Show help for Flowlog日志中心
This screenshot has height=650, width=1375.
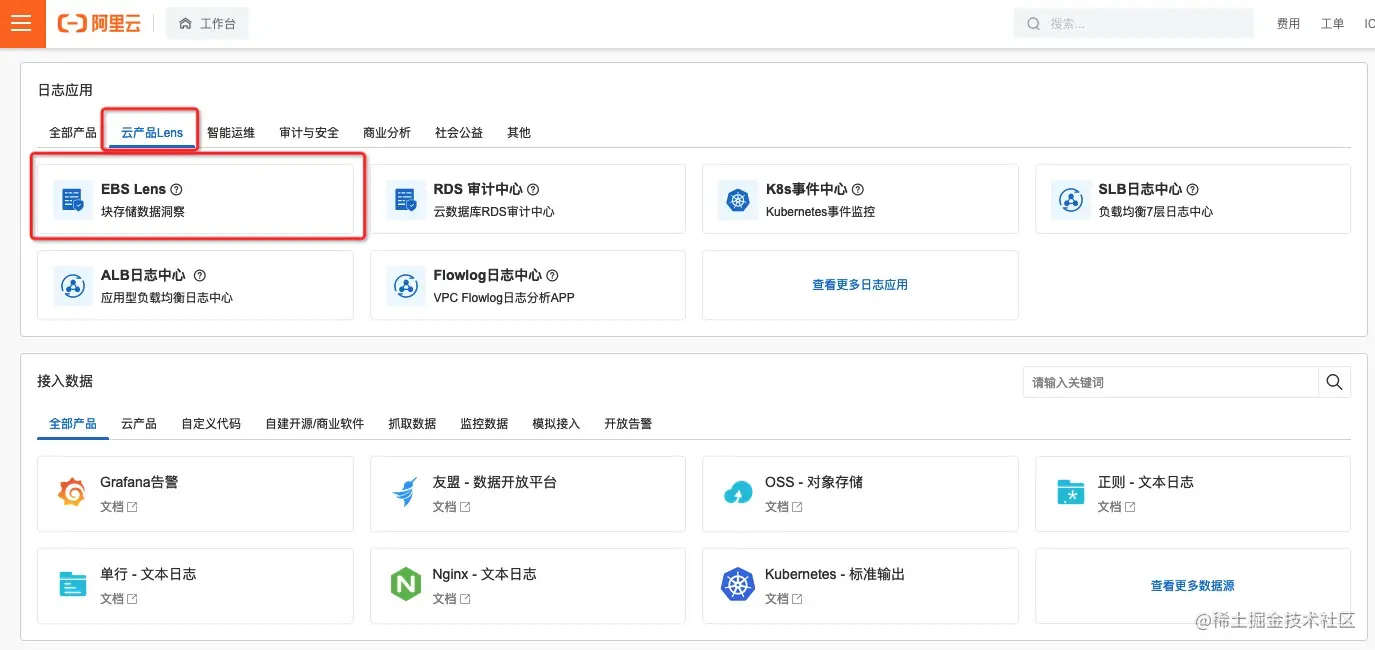coord(552,275)
